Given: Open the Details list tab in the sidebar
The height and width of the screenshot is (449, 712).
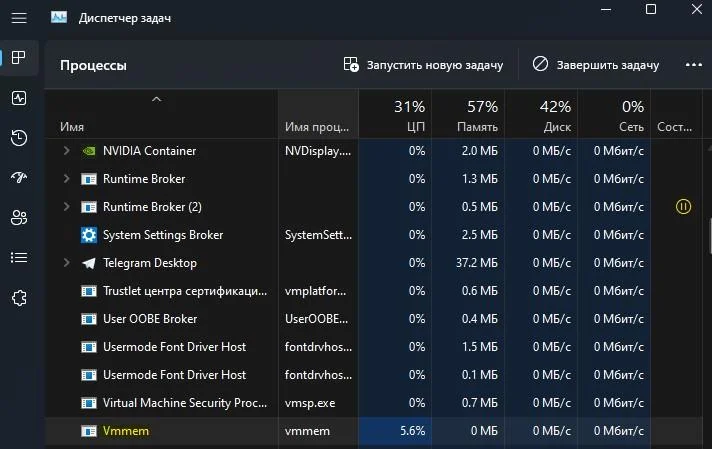Looking at the screenshot, I should [19, 258].
